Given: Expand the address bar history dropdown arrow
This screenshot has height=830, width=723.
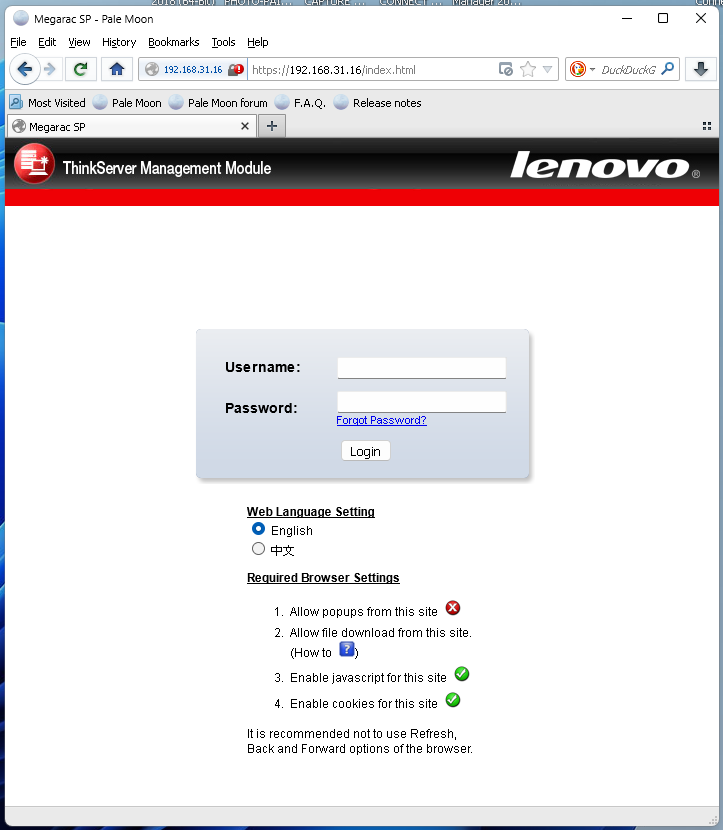Looking at the screenshot, I should [547, 69].
